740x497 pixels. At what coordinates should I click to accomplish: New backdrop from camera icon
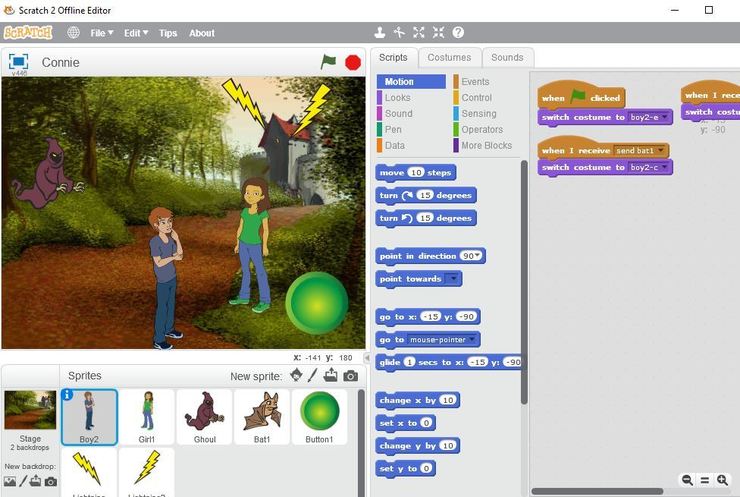[x=51, y=482]
